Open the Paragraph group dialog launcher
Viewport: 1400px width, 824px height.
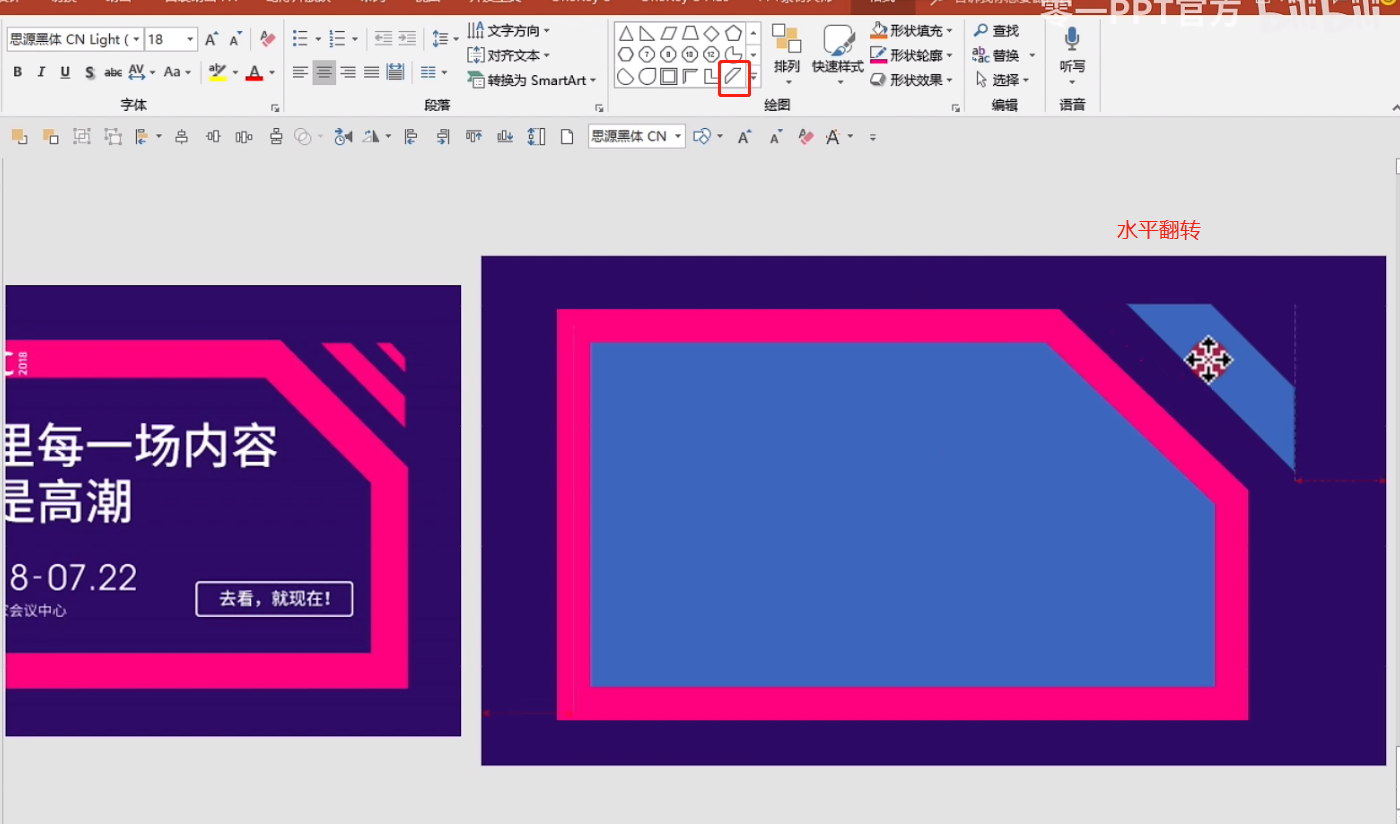[598, 107]
